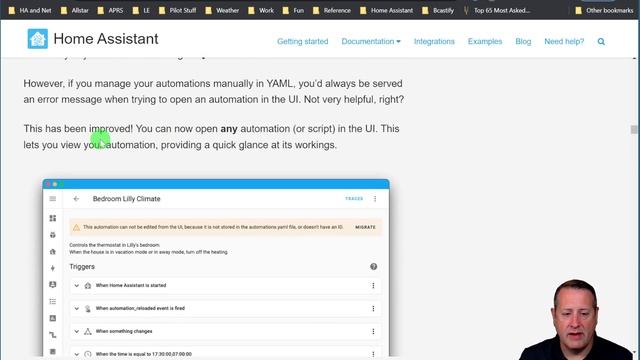Go to Getting started page
Viewport: 640px width, 360px height.
[x=302, y=42]
